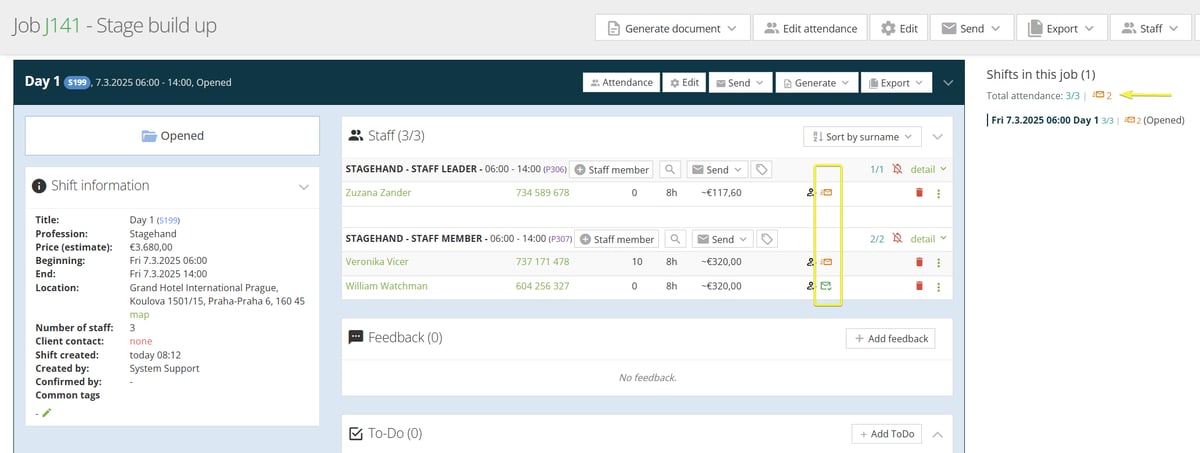The height and width of the screenshot is (453, 1200).
Task: Collapse the Shift information panel
Action: pos(304,186)
